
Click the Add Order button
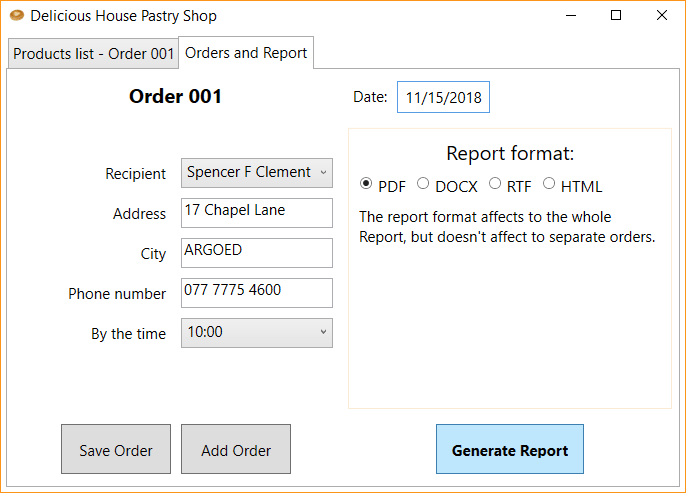pyautogui.click(x=236, y=449)
